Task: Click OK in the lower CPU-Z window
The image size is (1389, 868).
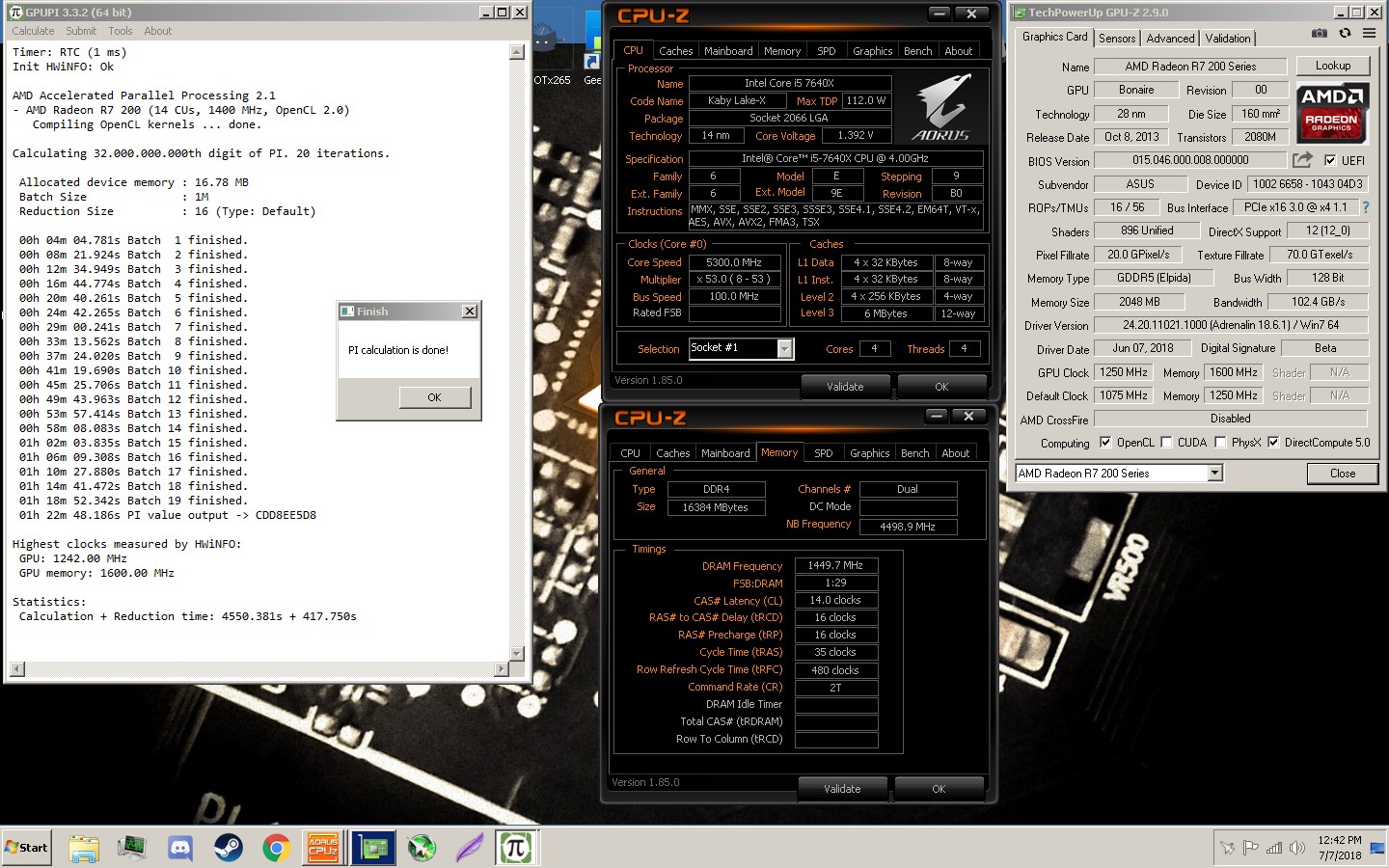Action: [x=939, y=788]
